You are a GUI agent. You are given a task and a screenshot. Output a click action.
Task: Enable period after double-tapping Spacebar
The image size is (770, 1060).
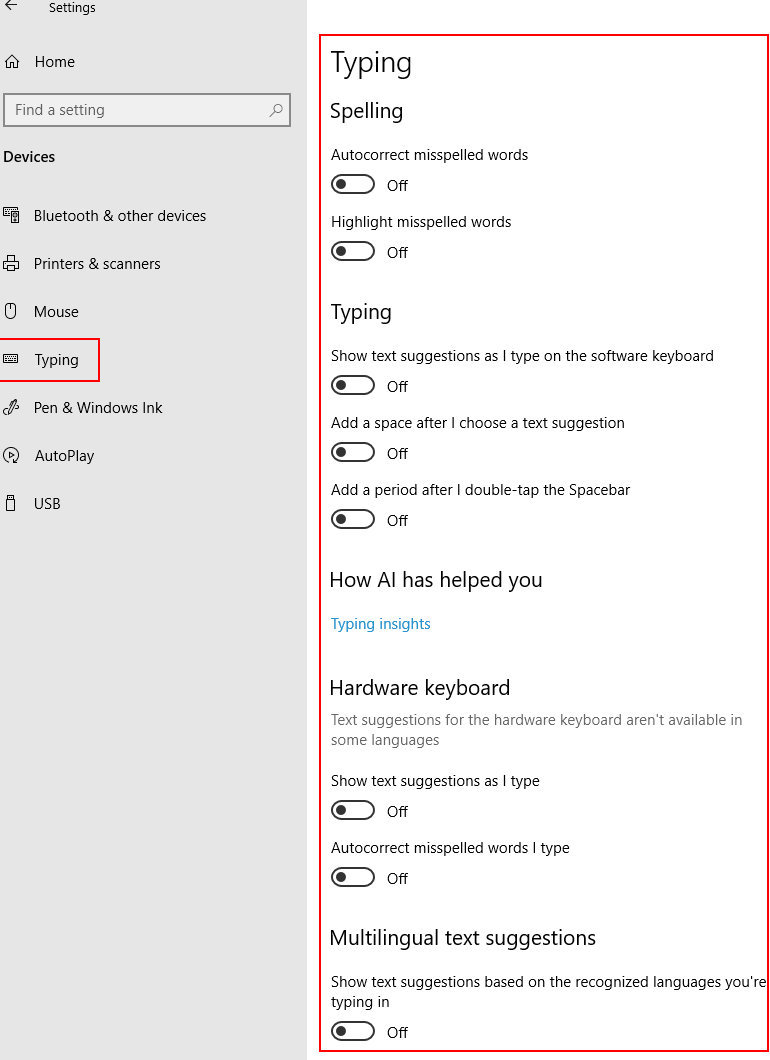click(352, 519)
